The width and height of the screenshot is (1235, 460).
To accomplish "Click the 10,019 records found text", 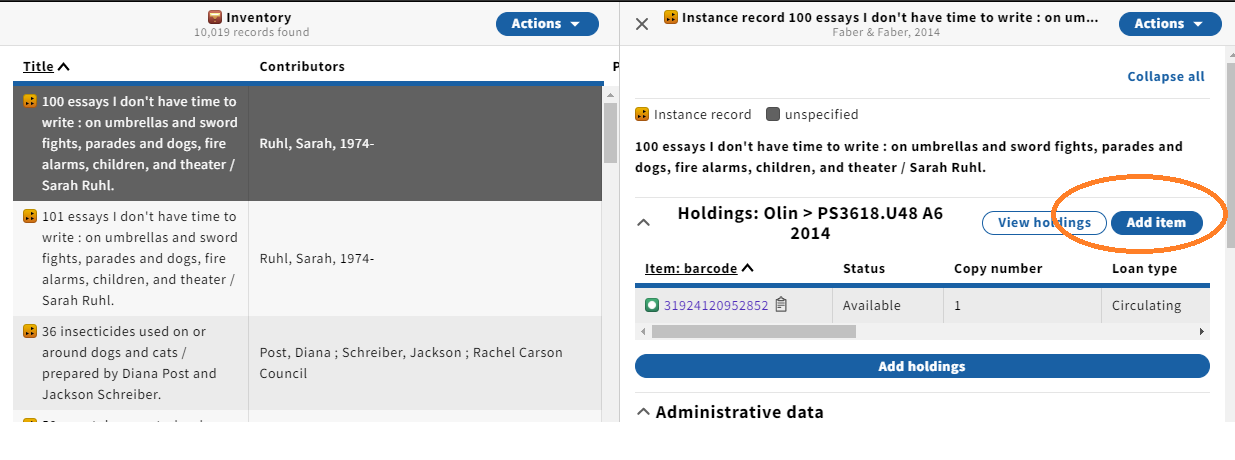I will coord(251,33).
